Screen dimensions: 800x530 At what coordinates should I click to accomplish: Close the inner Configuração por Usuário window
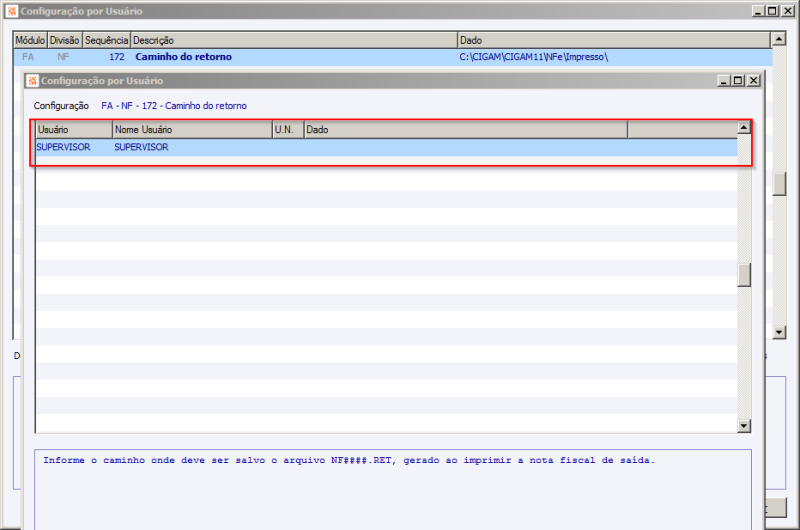(754, 81)
